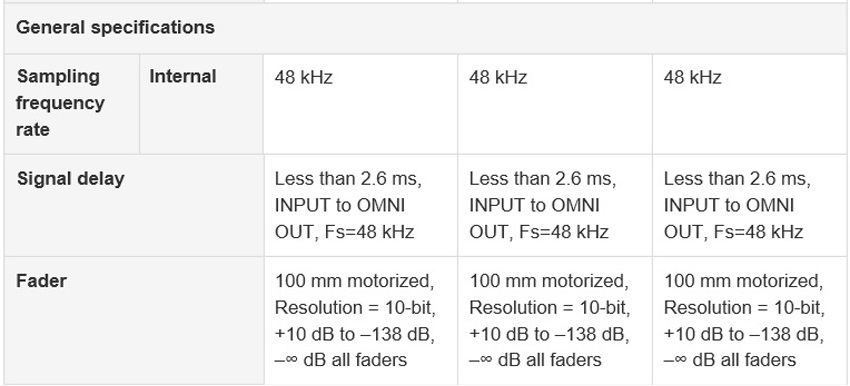
Task: Click first column Less than 2.6 ms text
Action: 348,179
